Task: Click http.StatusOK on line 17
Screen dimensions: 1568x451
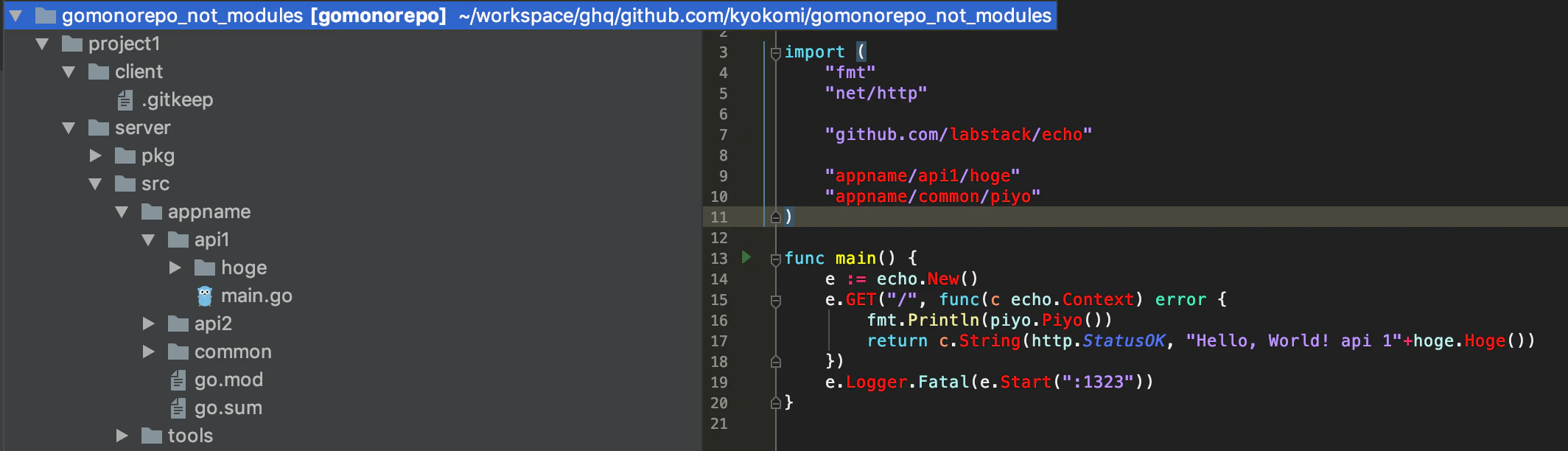Action: pyautogui.click(x=1098, y=340)
